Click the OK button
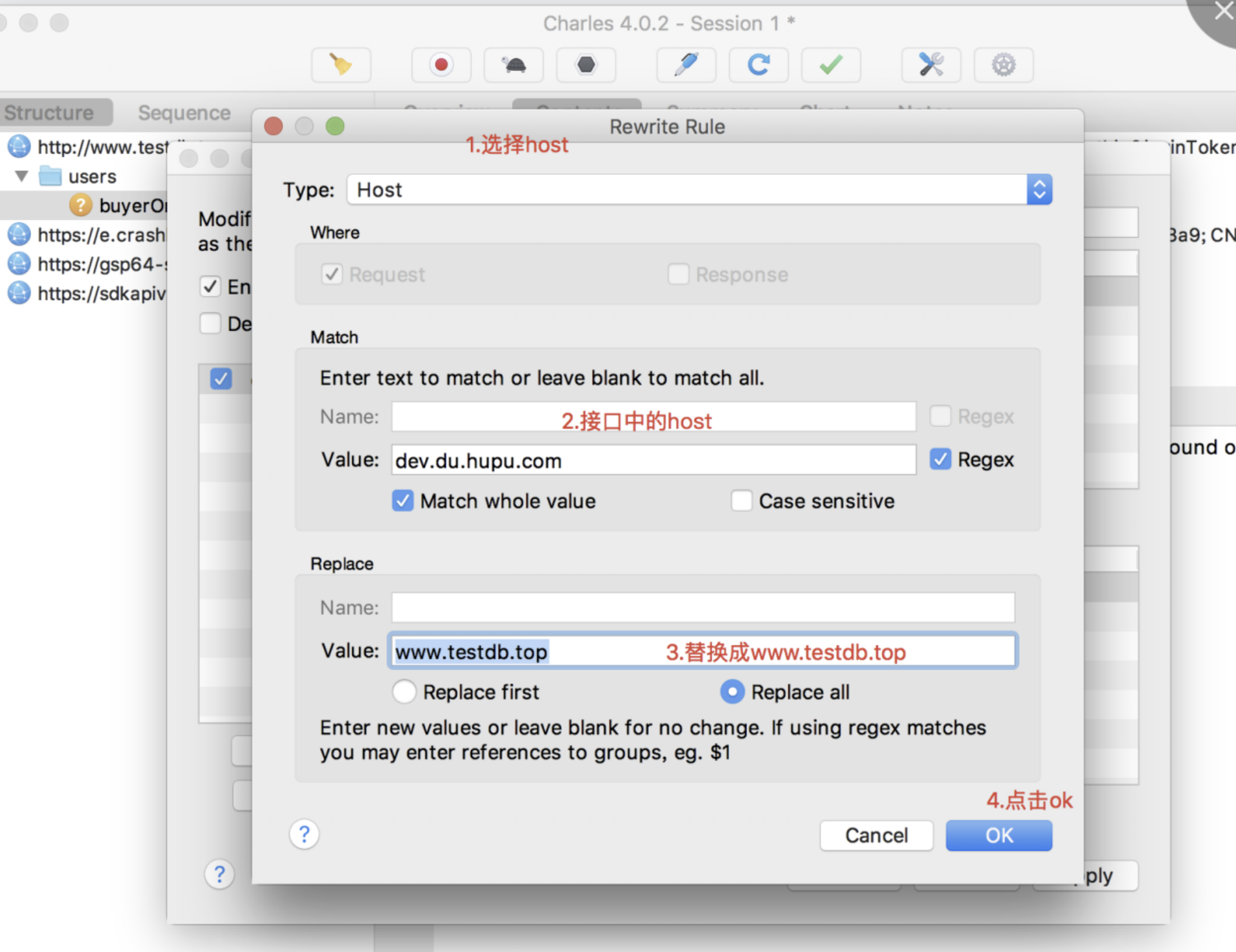Screen dimensions: 1236x952 point(999,835)
